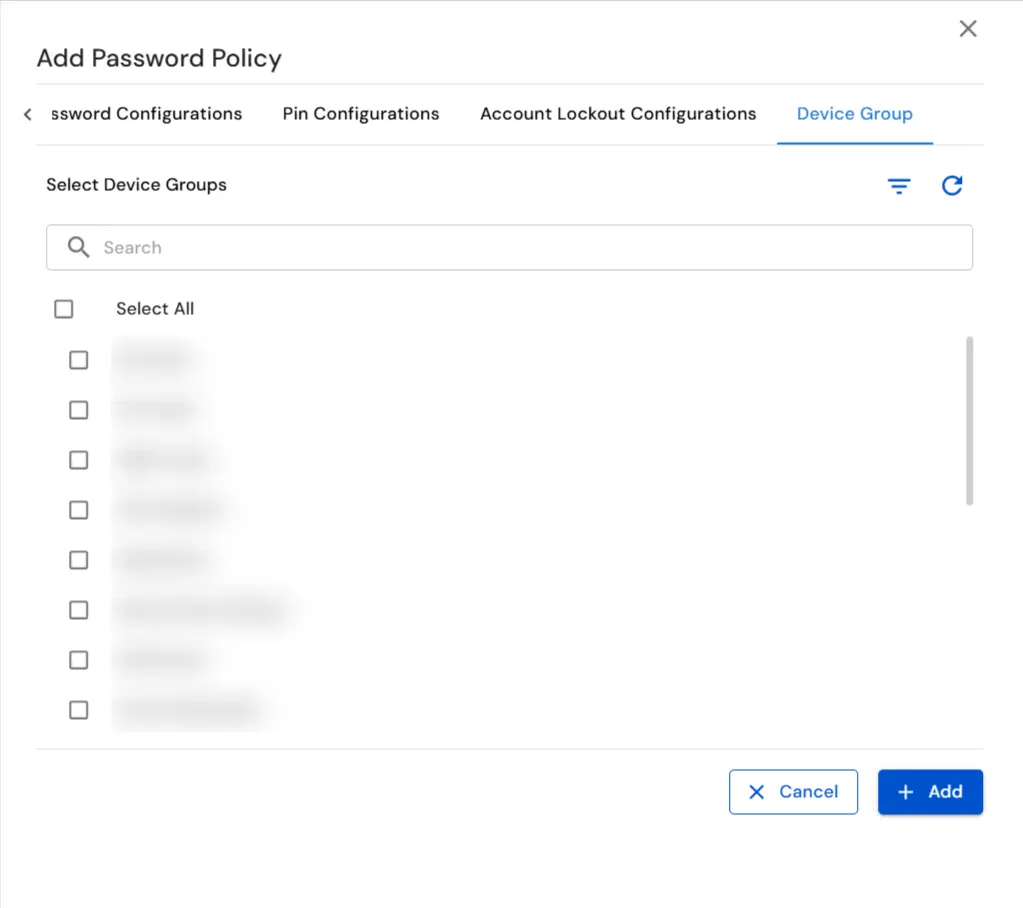Screen dimensions: 1023x908
Task: Switch to the Pin Configurations tab
Action: 360,114
